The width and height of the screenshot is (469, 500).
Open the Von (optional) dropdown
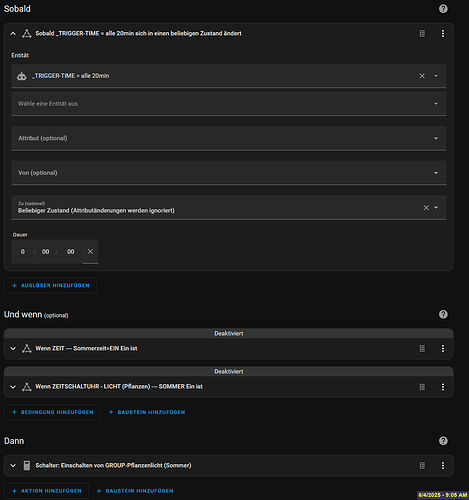tap(229, 173)
